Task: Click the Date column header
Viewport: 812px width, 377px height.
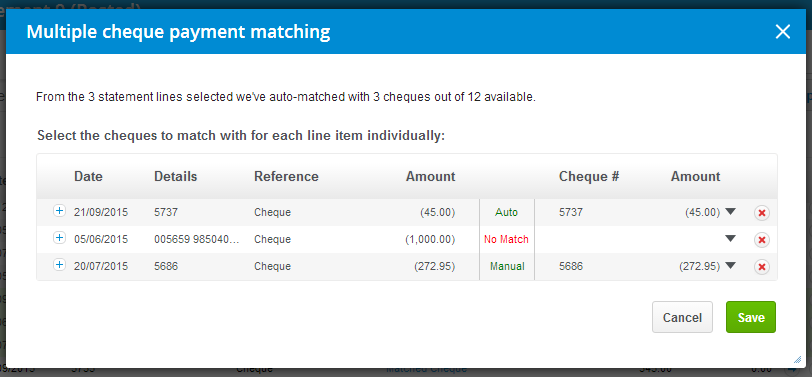Action: [x=89, y=177]
